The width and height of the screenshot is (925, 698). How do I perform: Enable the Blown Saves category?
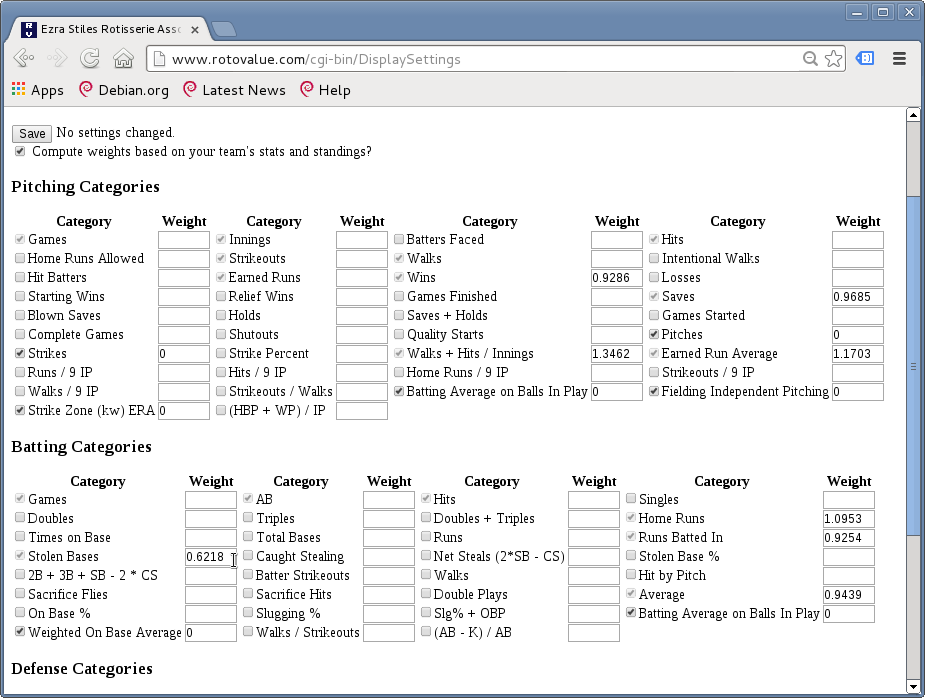coord(20,315)
